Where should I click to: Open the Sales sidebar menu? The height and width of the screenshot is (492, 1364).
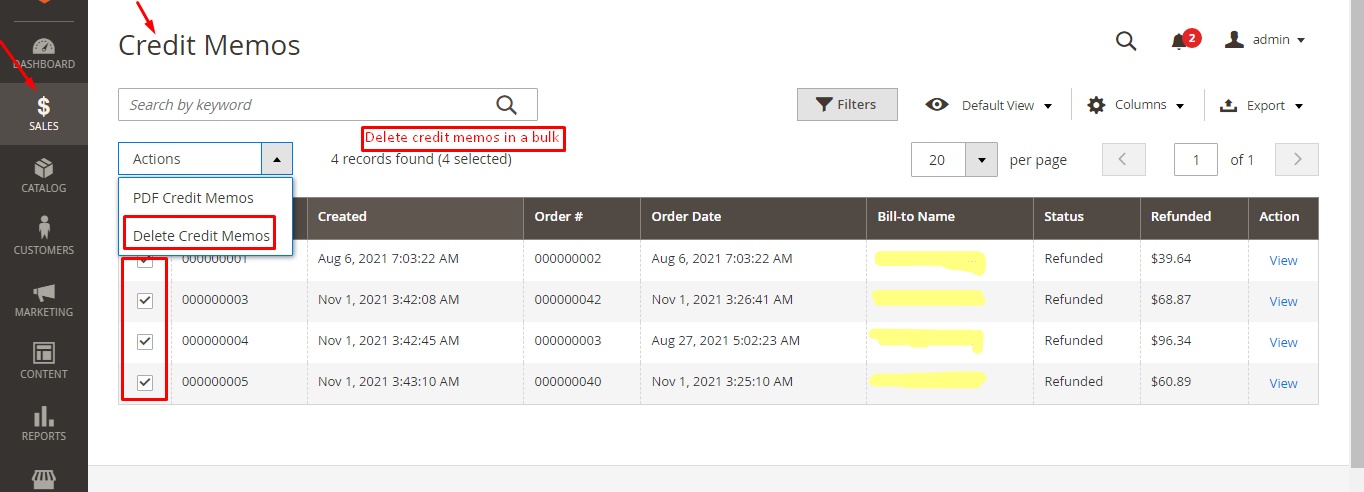coord(43,115)
